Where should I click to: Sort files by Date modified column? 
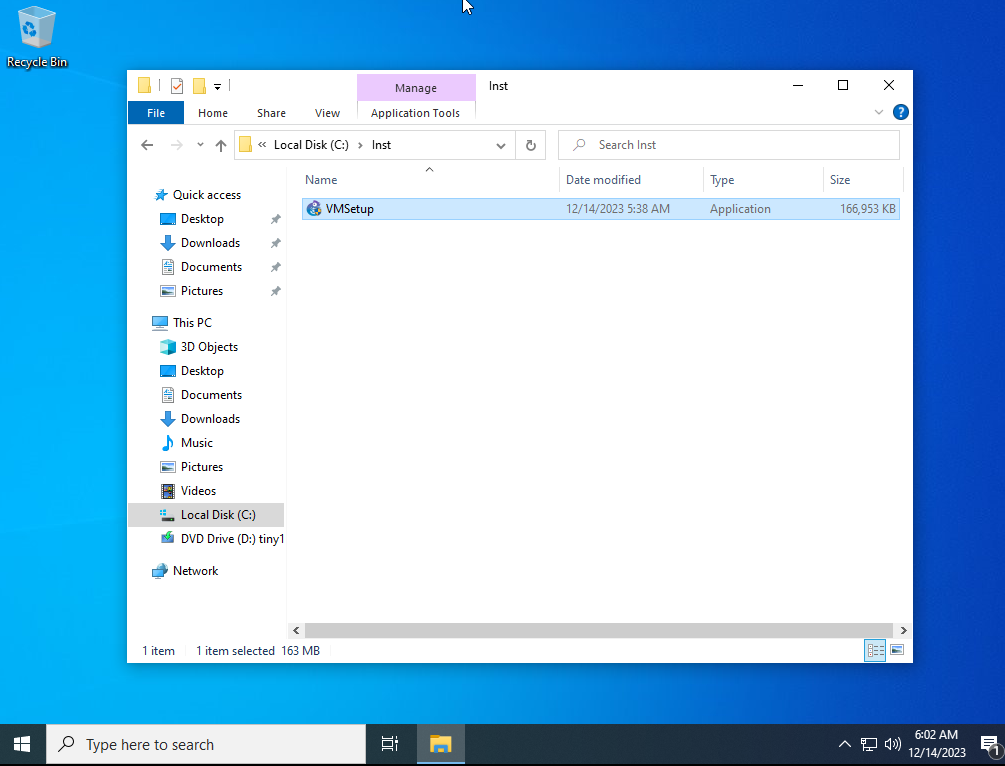click(x=631, y=179)
